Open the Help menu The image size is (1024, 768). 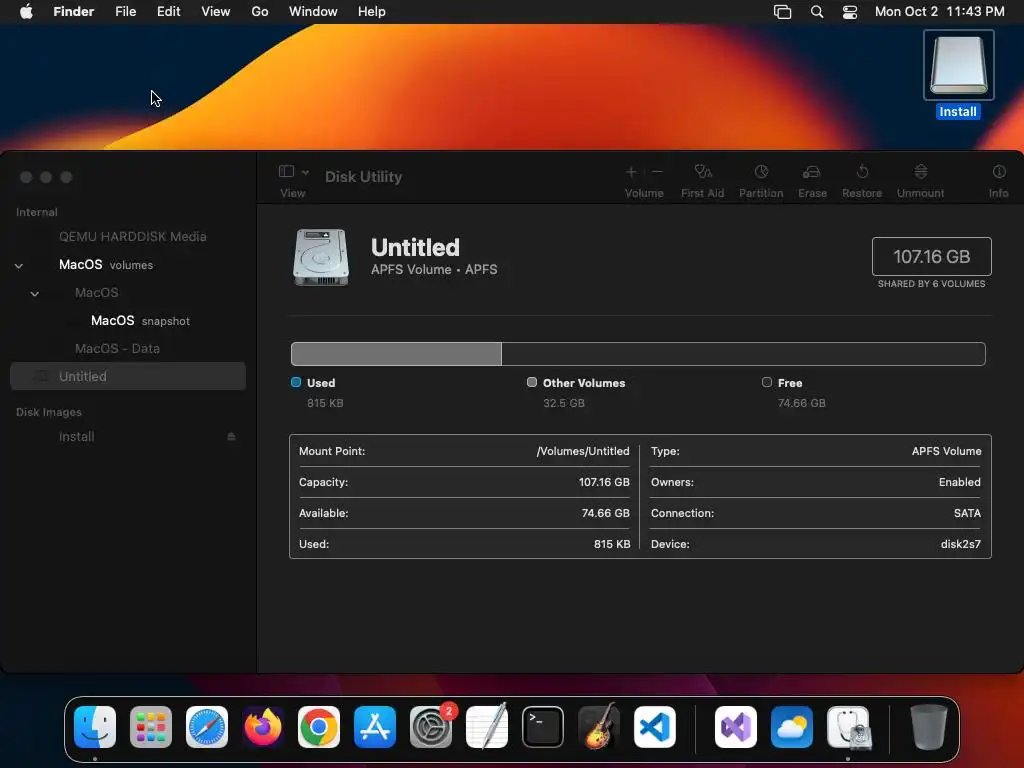click(x=372, y=12)
